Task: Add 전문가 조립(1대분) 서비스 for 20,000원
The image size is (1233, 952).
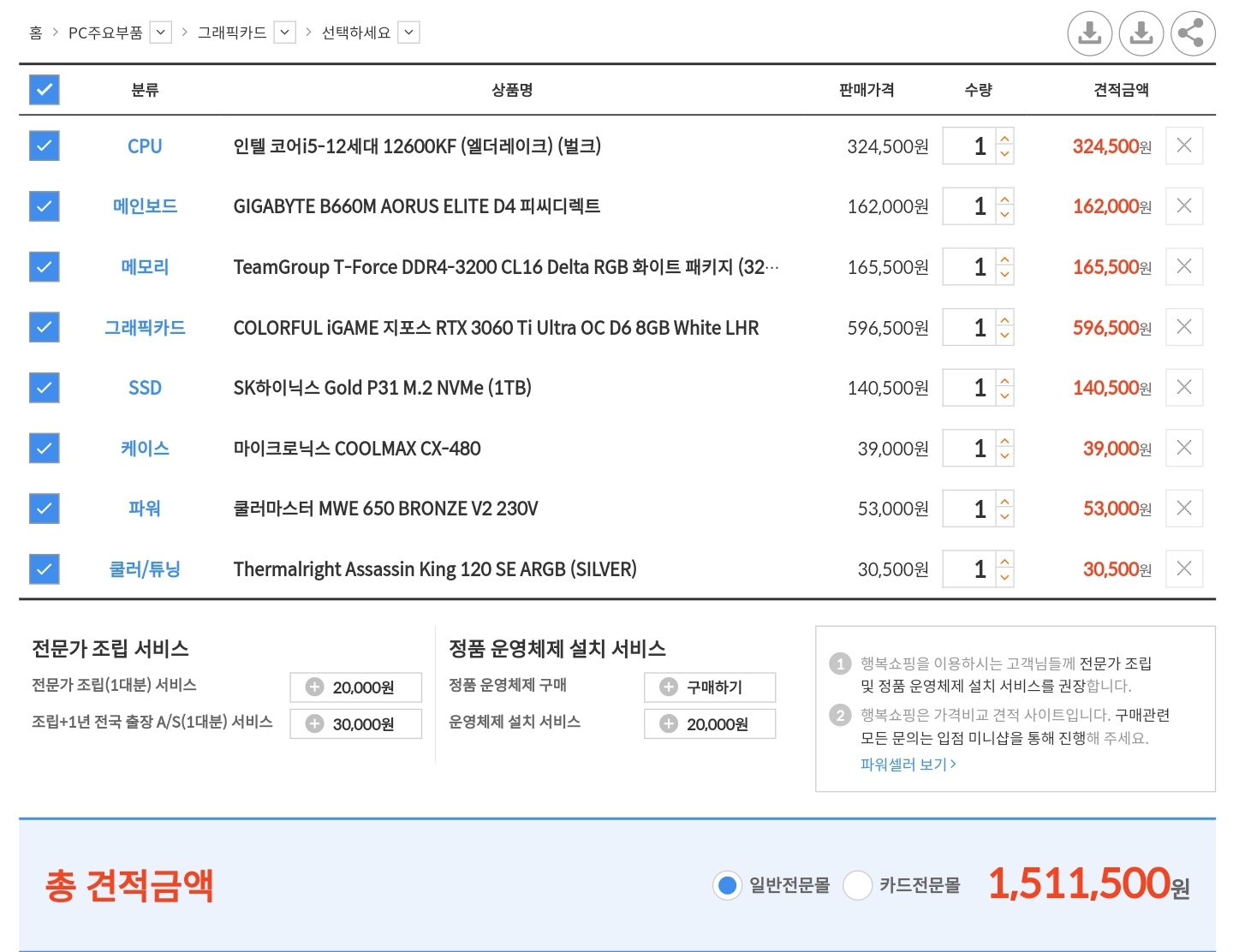Action: coord(355,687)
